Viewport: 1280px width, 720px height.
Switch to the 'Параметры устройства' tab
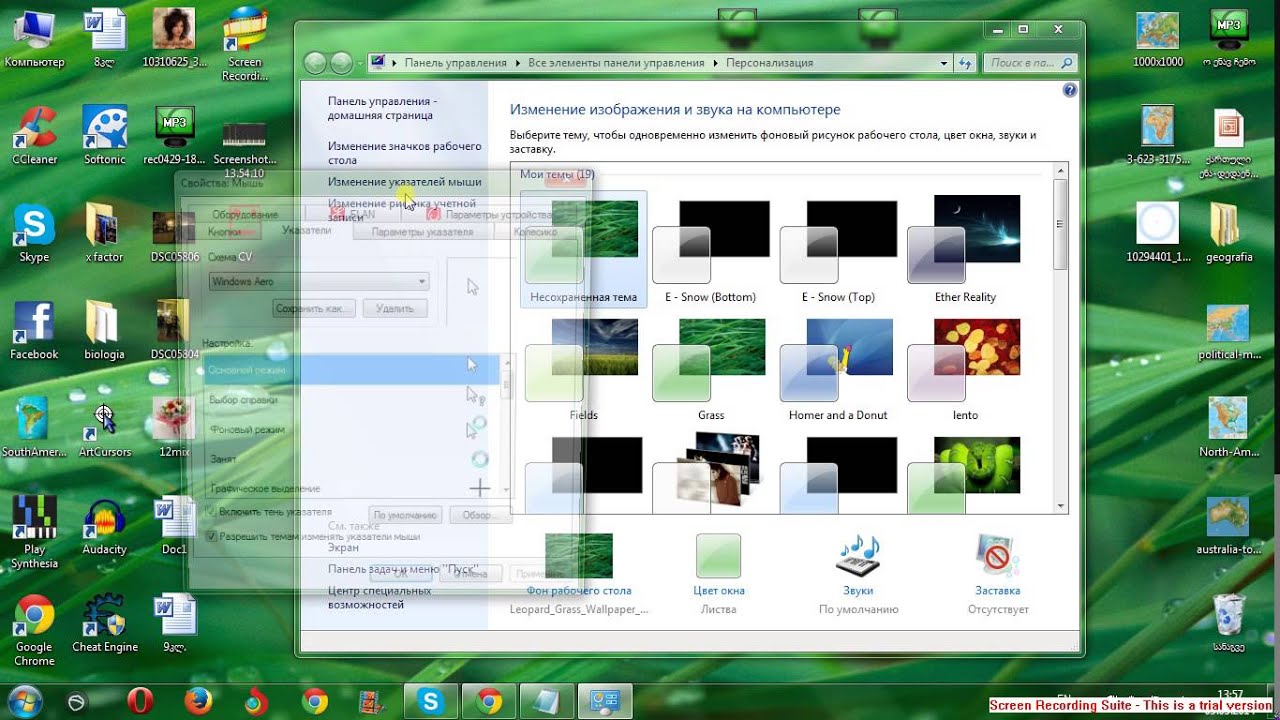[490, 215]
